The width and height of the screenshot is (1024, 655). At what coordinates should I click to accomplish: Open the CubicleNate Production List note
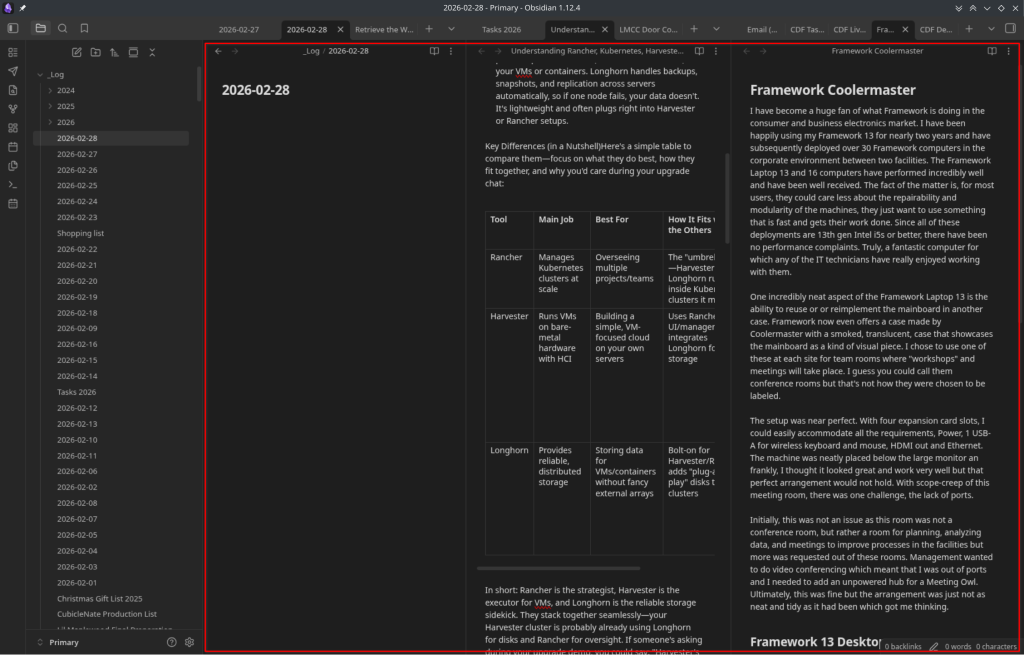point(106,614)
